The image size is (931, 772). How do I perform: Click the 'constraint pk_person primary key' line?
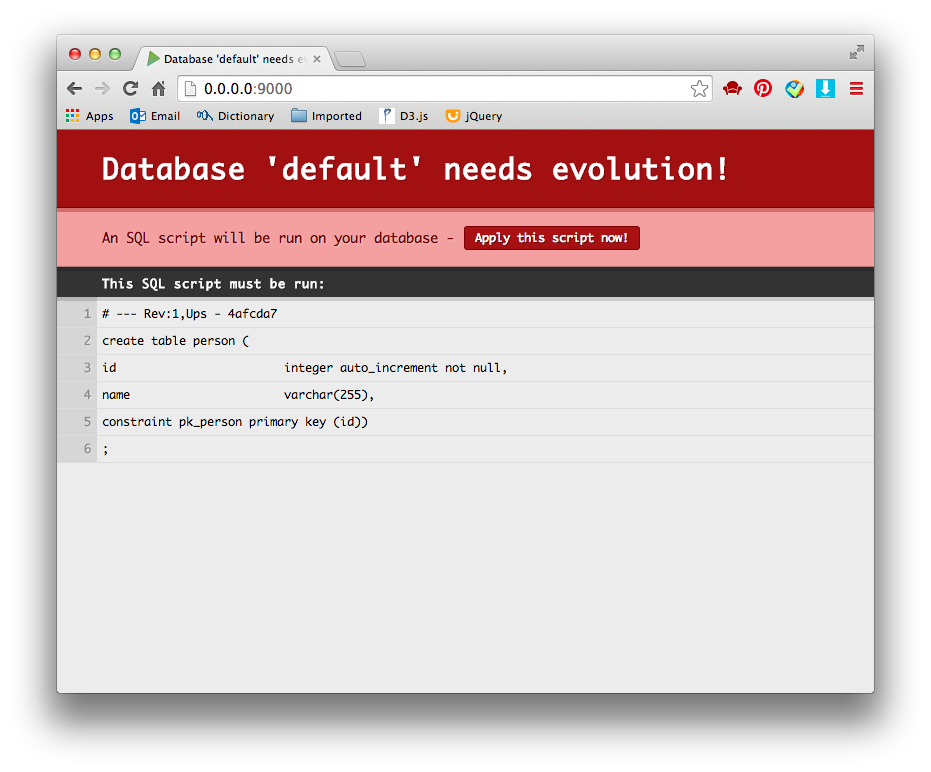[235, 422]
